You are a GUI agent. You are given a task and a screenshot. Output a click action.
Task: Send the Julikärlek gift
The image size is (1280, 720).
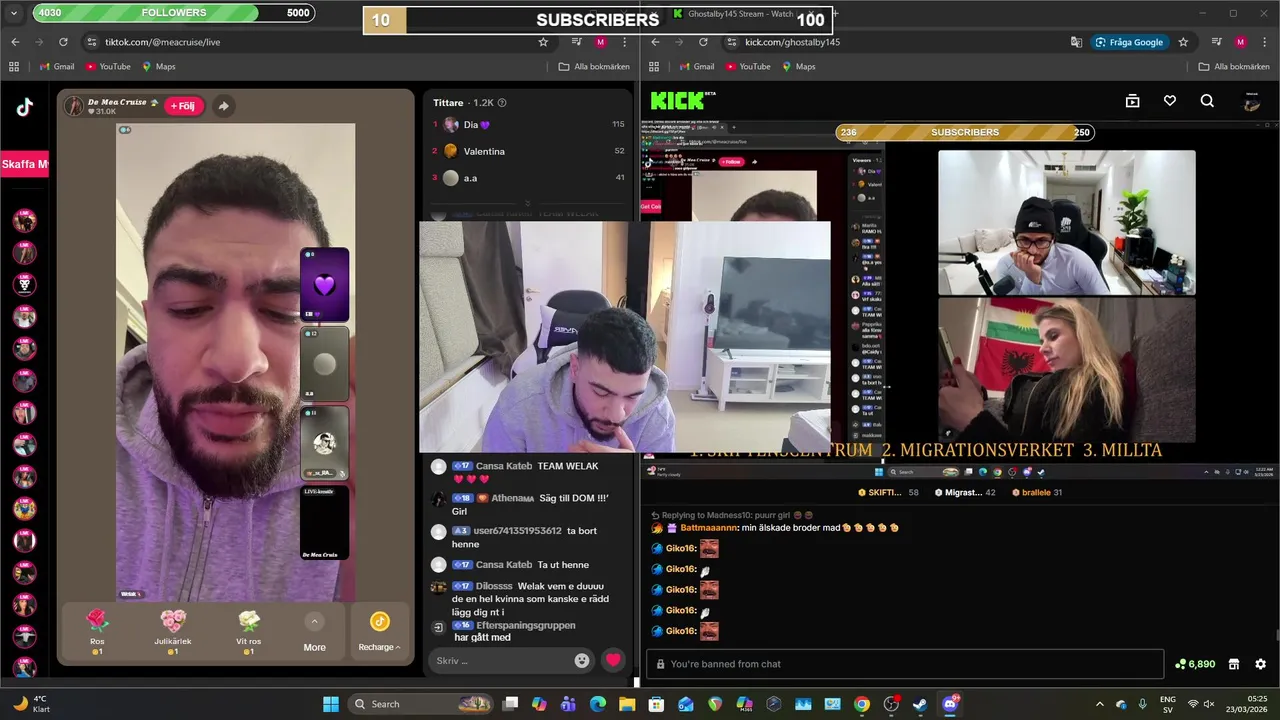tap(173, 631)
